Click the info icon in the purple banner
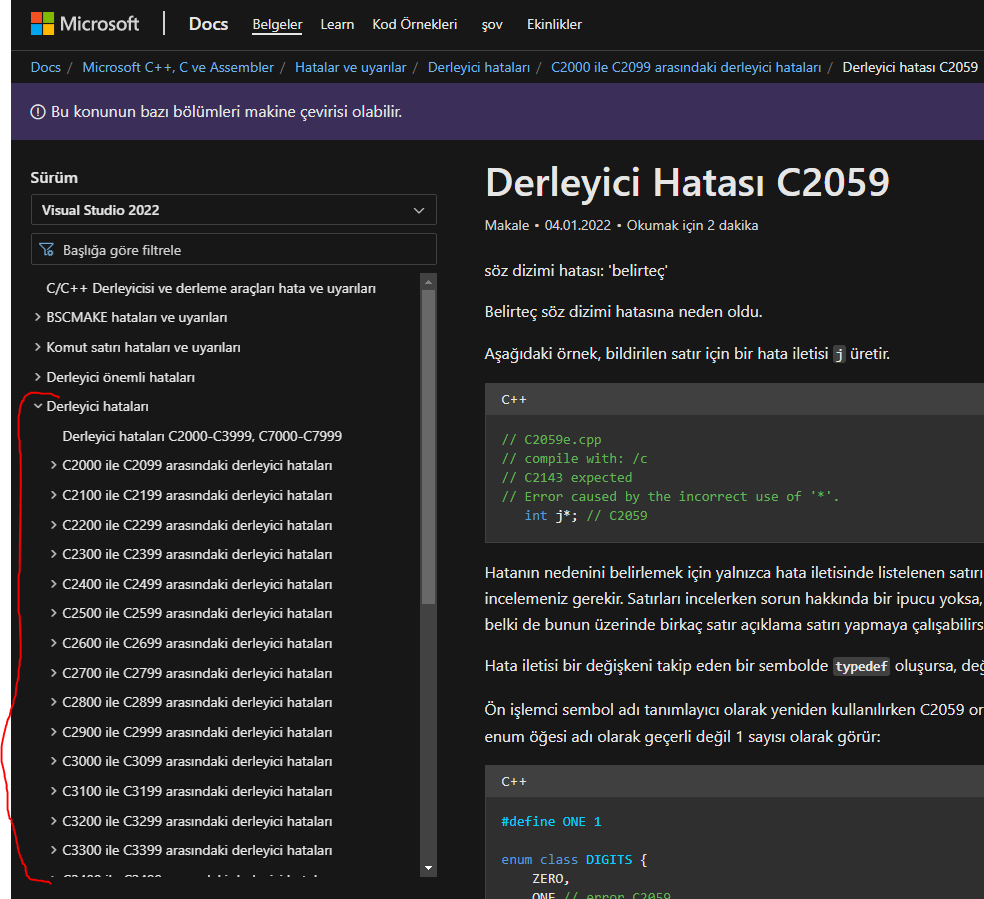The width and height of the screenshot is (984, 899). [38, 111]
